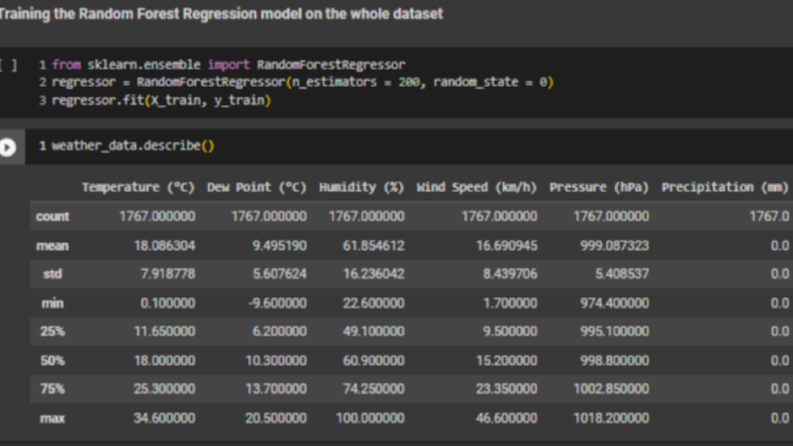
Task: Click 25% wind speed value 9.500000
Action: (x=510, y=332)
